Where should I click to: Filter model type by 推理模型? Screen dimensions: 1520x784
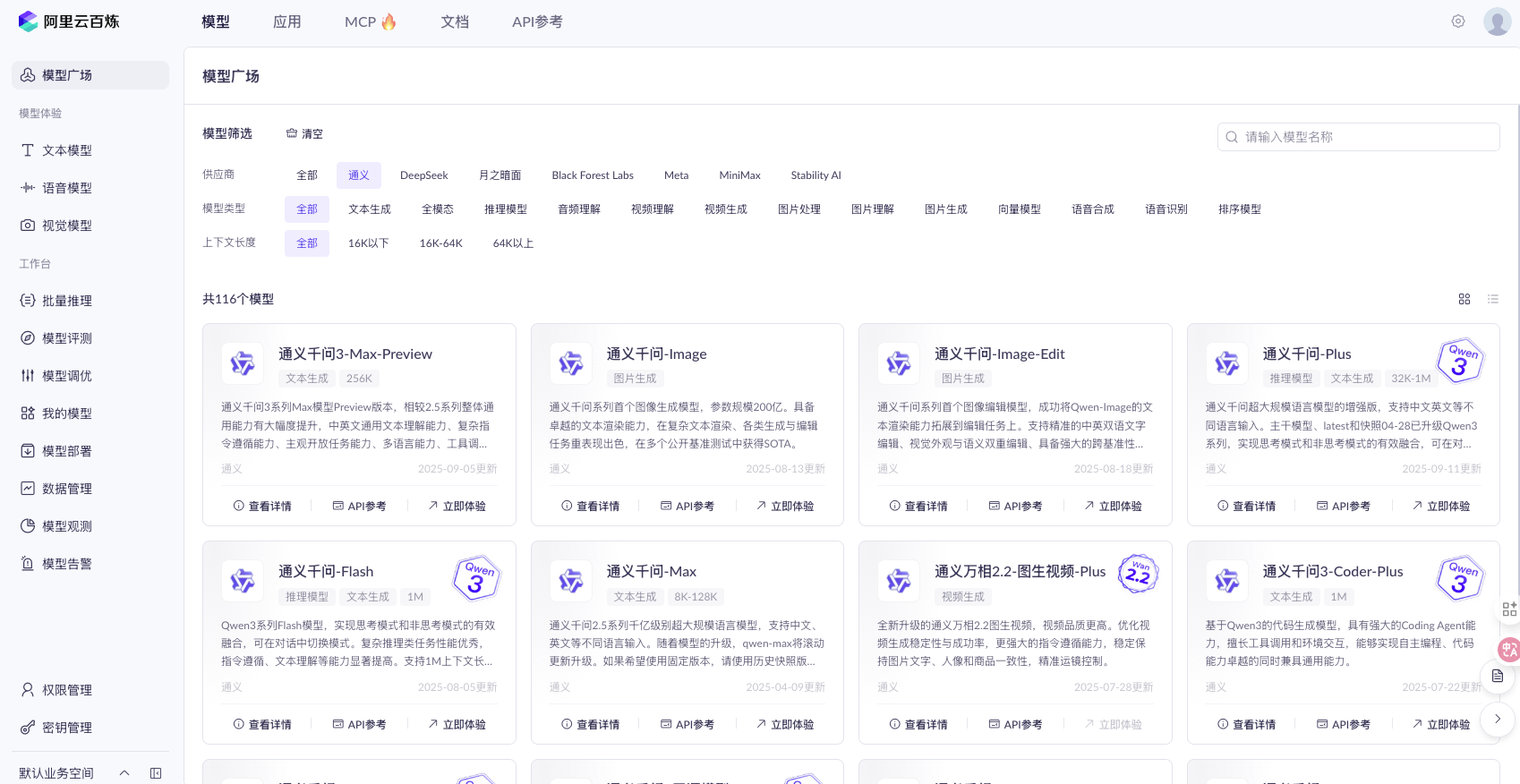(x=506, y=209)
